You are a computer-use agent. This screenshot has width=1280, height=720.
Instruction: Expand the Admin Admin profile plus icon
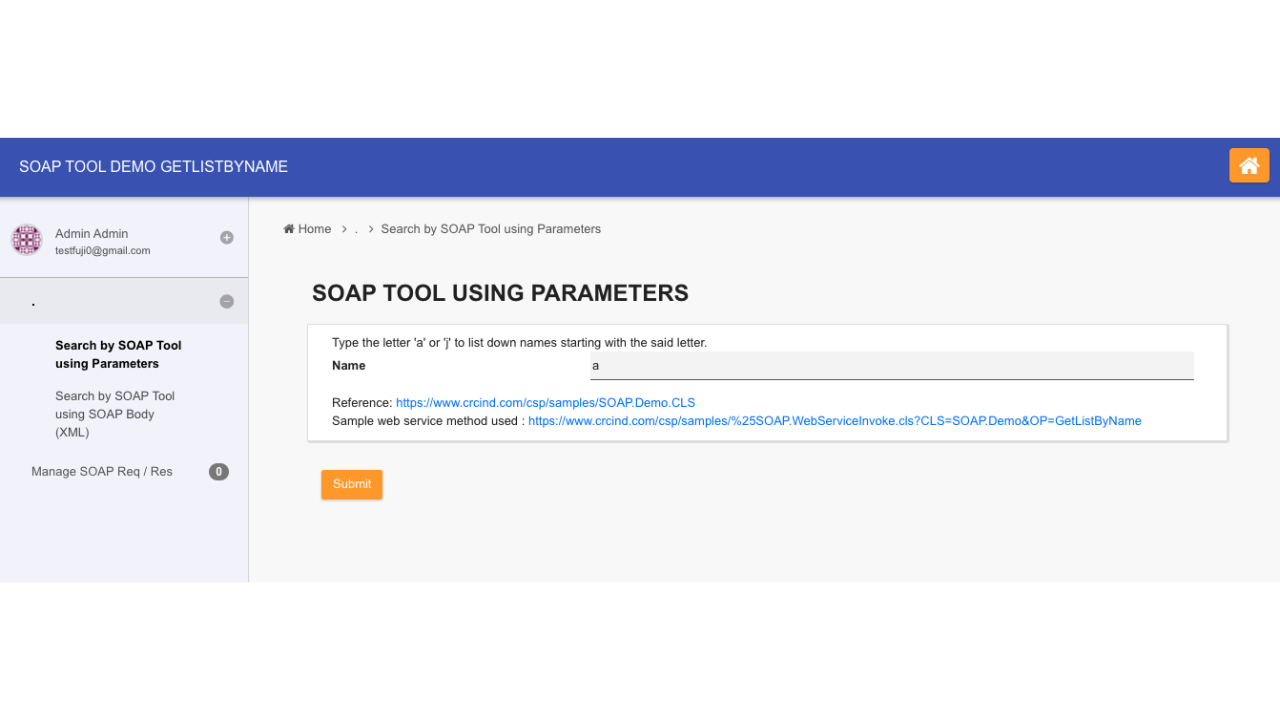tap(227, 238)
